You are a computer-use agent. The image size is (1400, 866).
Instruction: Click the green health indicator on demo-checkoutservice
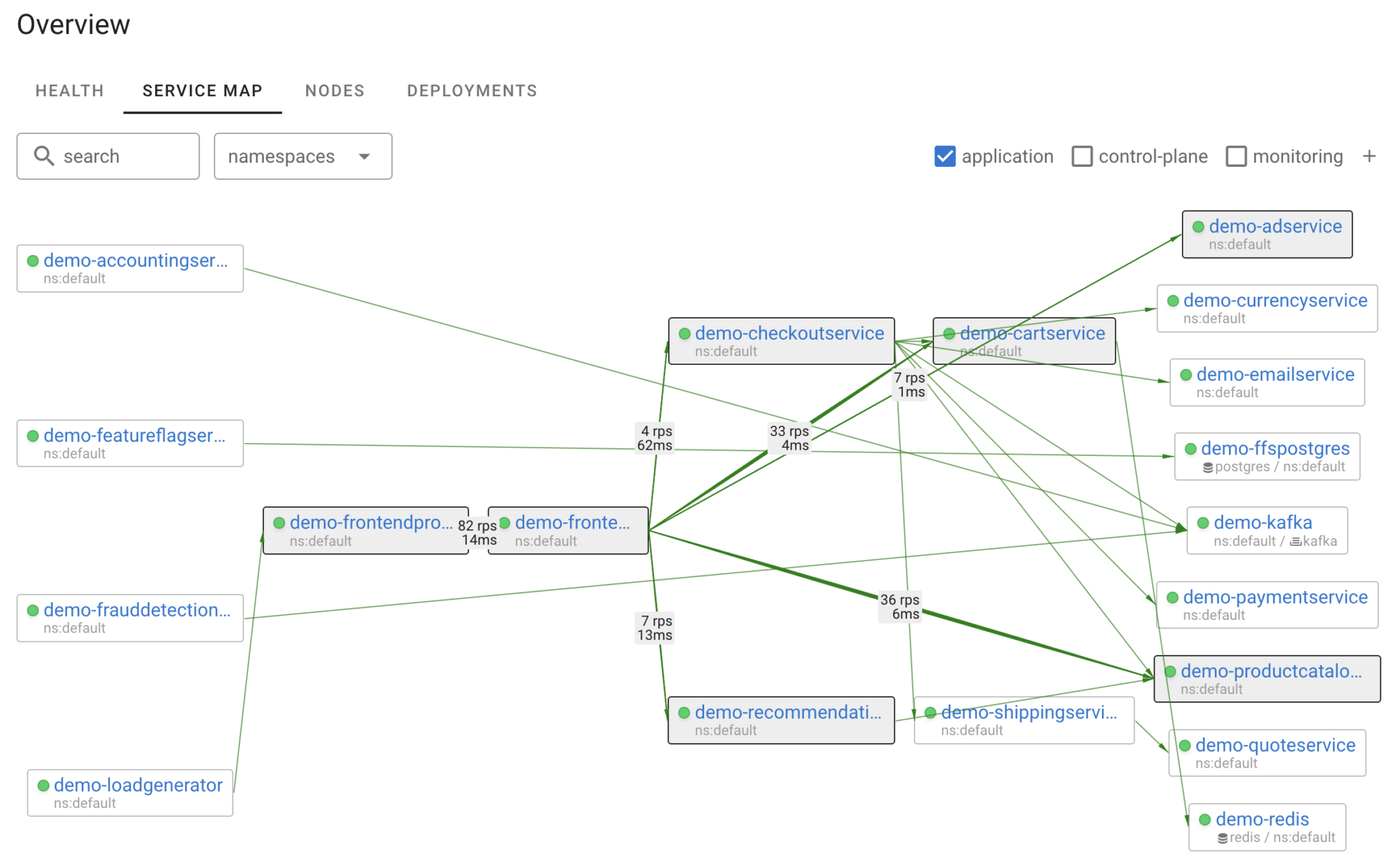click(x=684, y=333)
